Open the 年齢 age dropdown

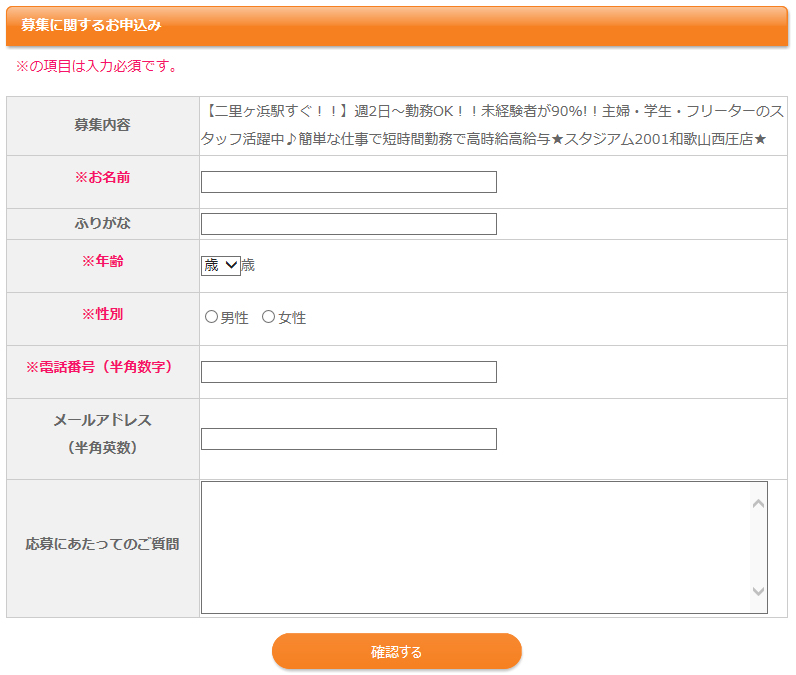220,265
